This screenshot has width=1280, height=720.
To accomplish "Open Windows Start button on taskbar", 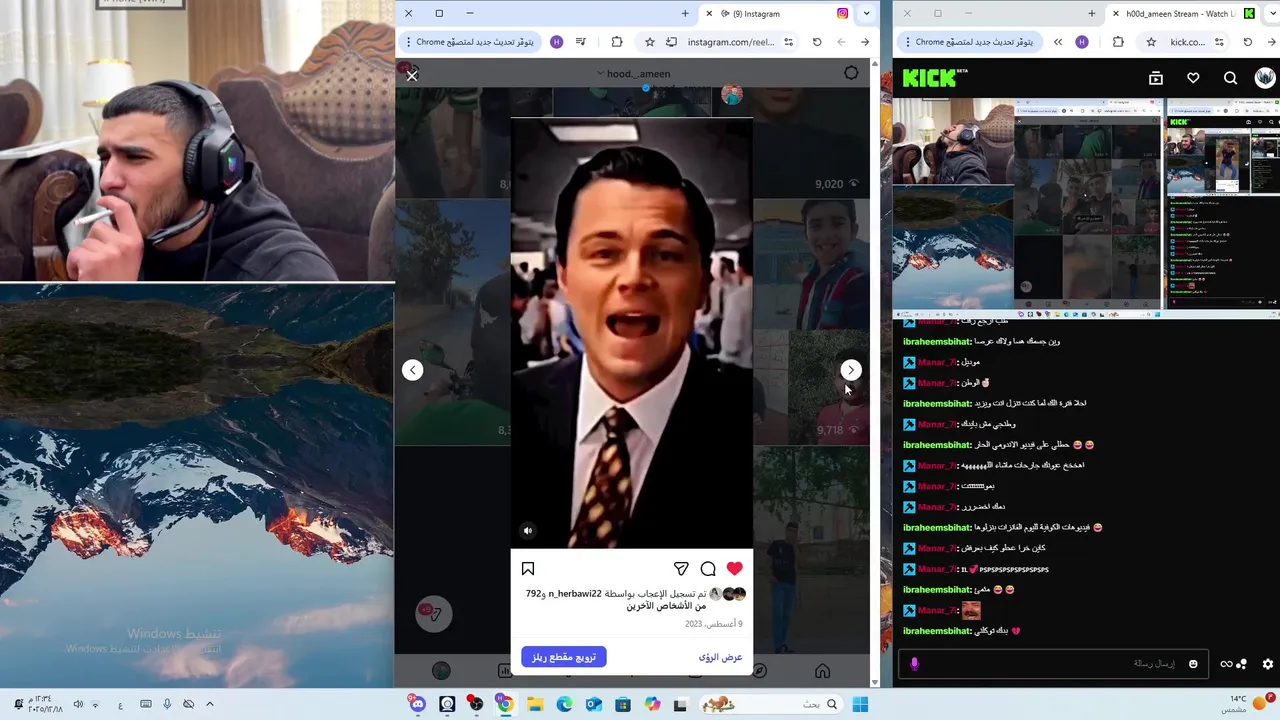I will (860, 704).
